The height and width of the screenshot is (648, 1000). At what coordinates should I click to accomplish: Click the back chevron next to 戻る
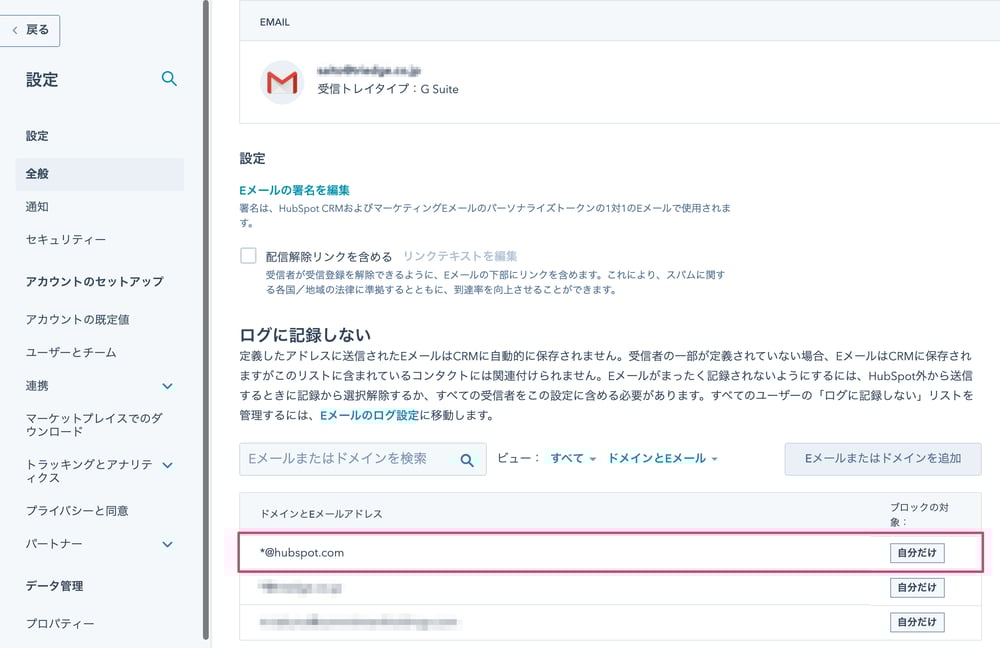(15, 30)
